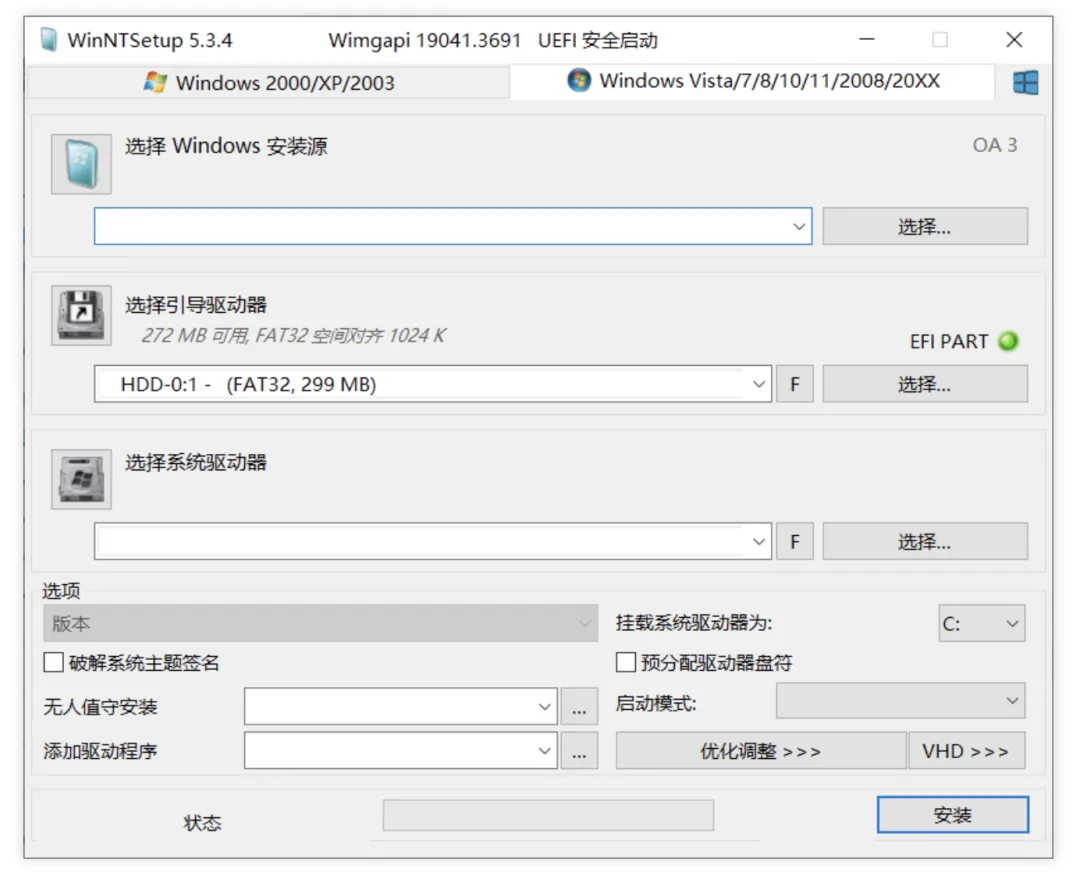Click 选择... for the system drive
The width and height of the screenshot is (1080, 872).
pos(925,541)
